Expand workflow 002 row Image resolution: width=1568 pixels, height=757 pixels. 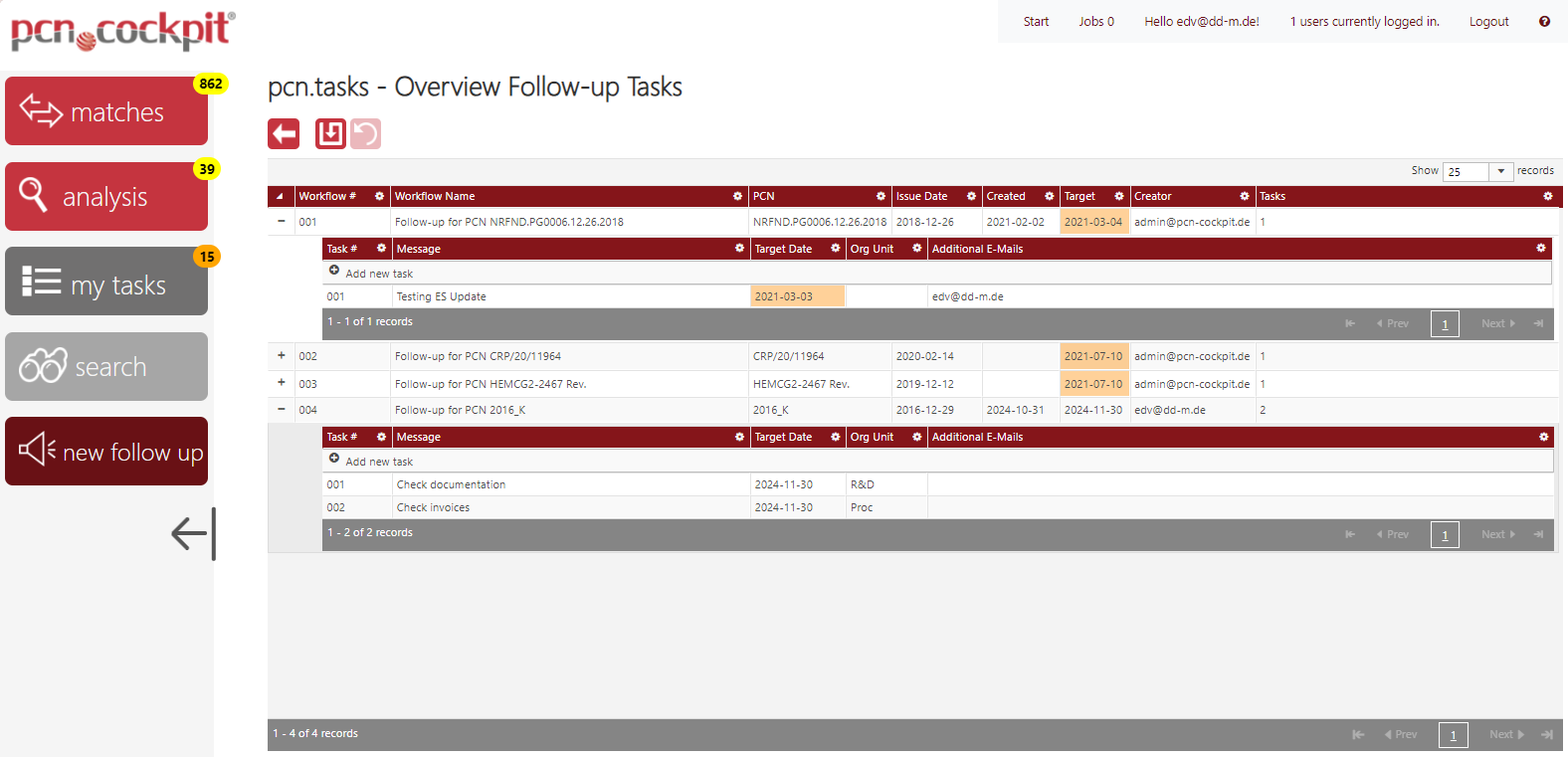(281, 355)
